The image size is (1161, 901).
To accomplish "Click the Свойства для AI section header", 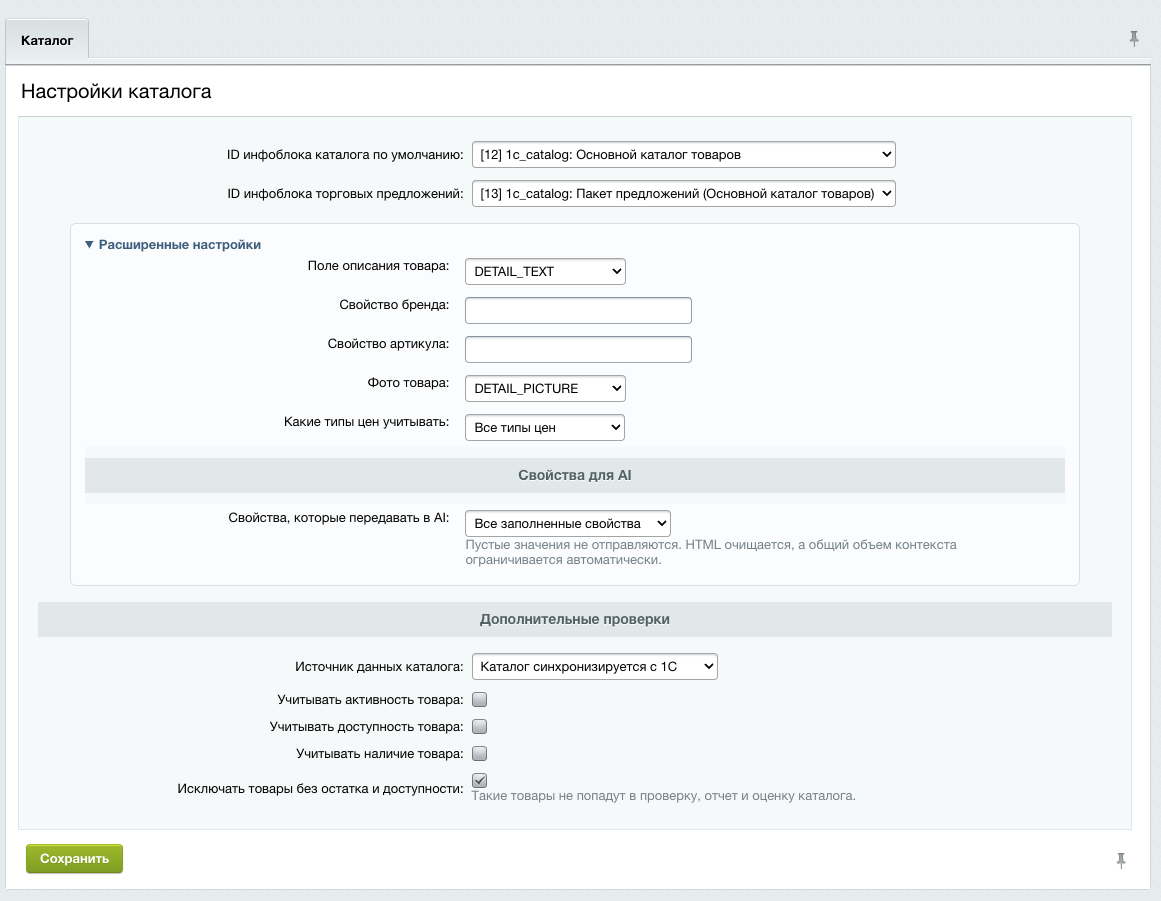I will pos(575,475).
